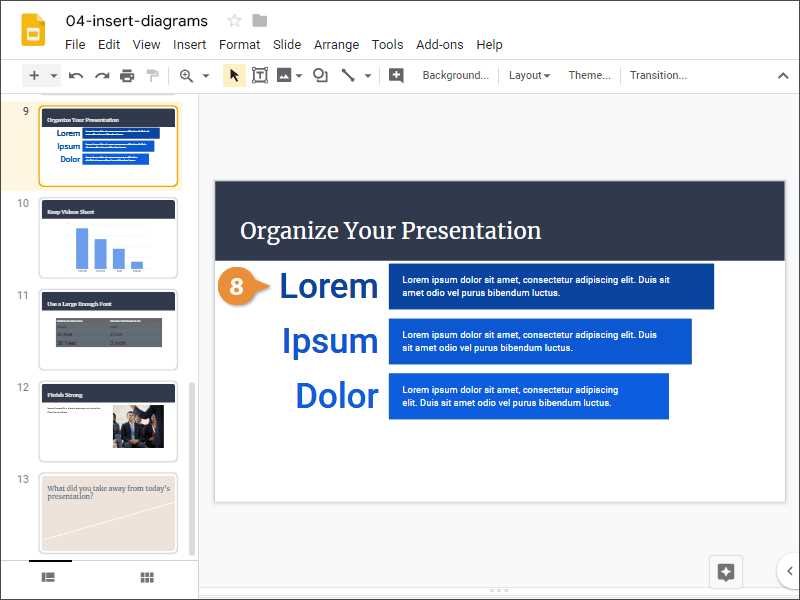The image size is (800, 600).
Task: Click the Print icon
Action: [127, 76]
